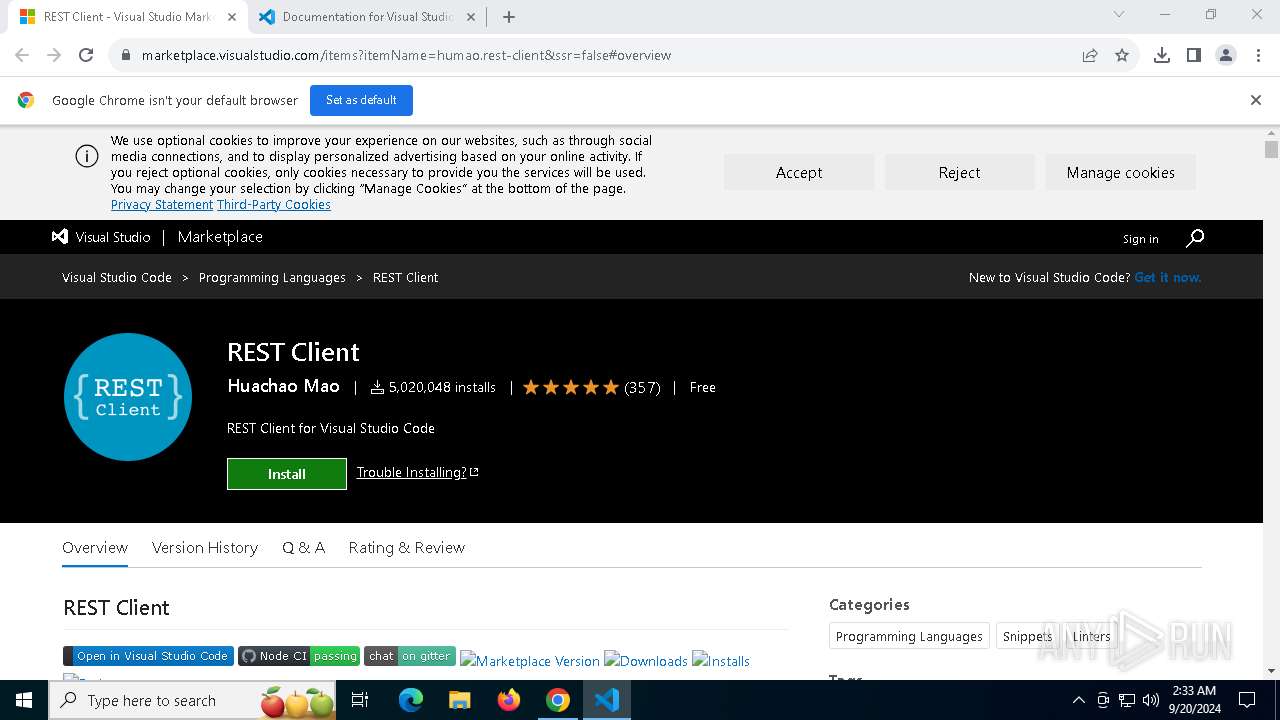Screen dimensions: 1280x720
Task: Open the Windows Start menu
Action: [24, 700]
